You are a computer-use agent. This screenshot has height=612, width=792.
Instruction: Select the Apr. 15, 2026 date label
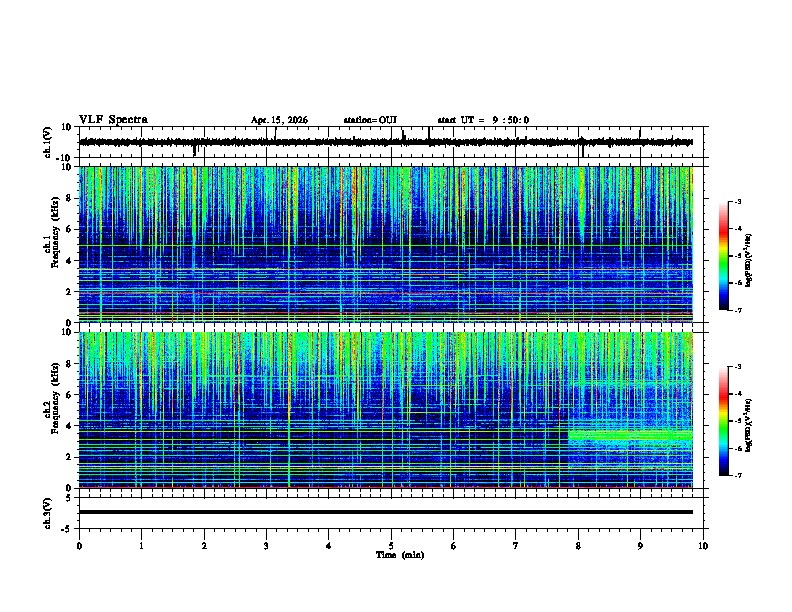coord(279,120)
